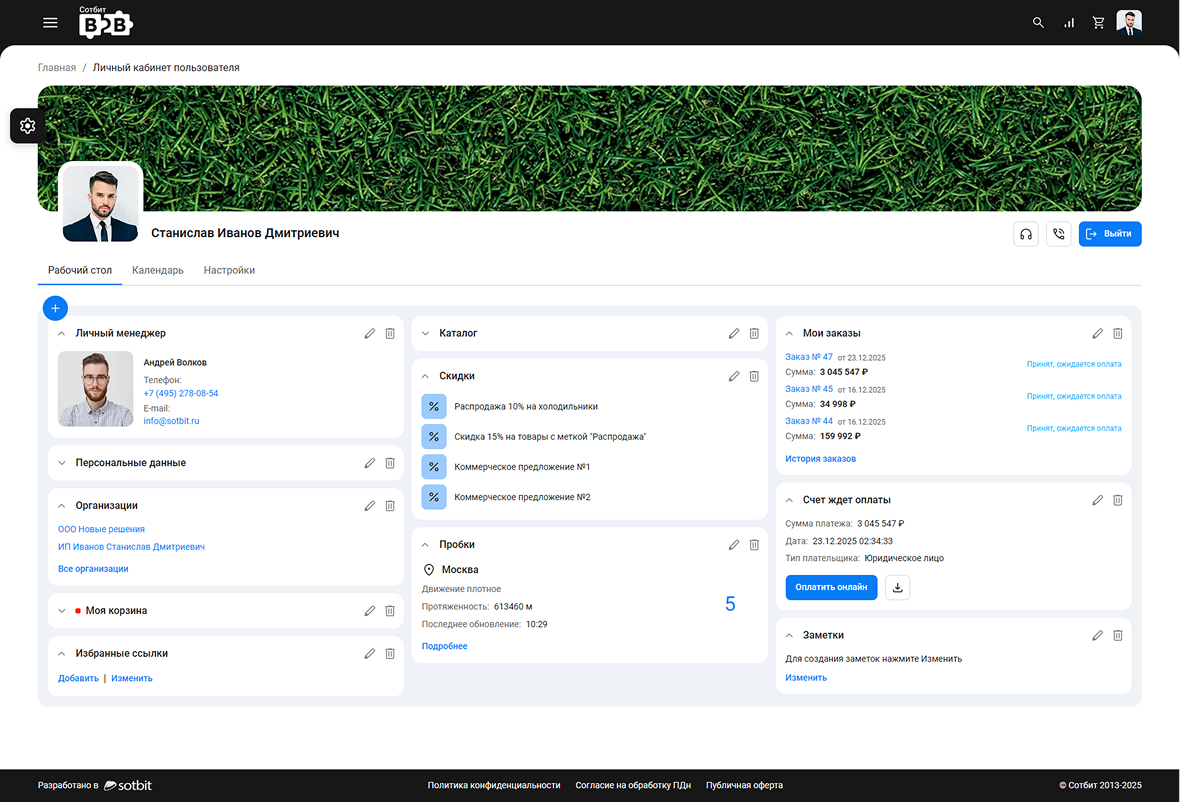Screen dimensions: 1180x803
Task: Expand the Моя корзина widget
Action: click(x=62, y=610)
